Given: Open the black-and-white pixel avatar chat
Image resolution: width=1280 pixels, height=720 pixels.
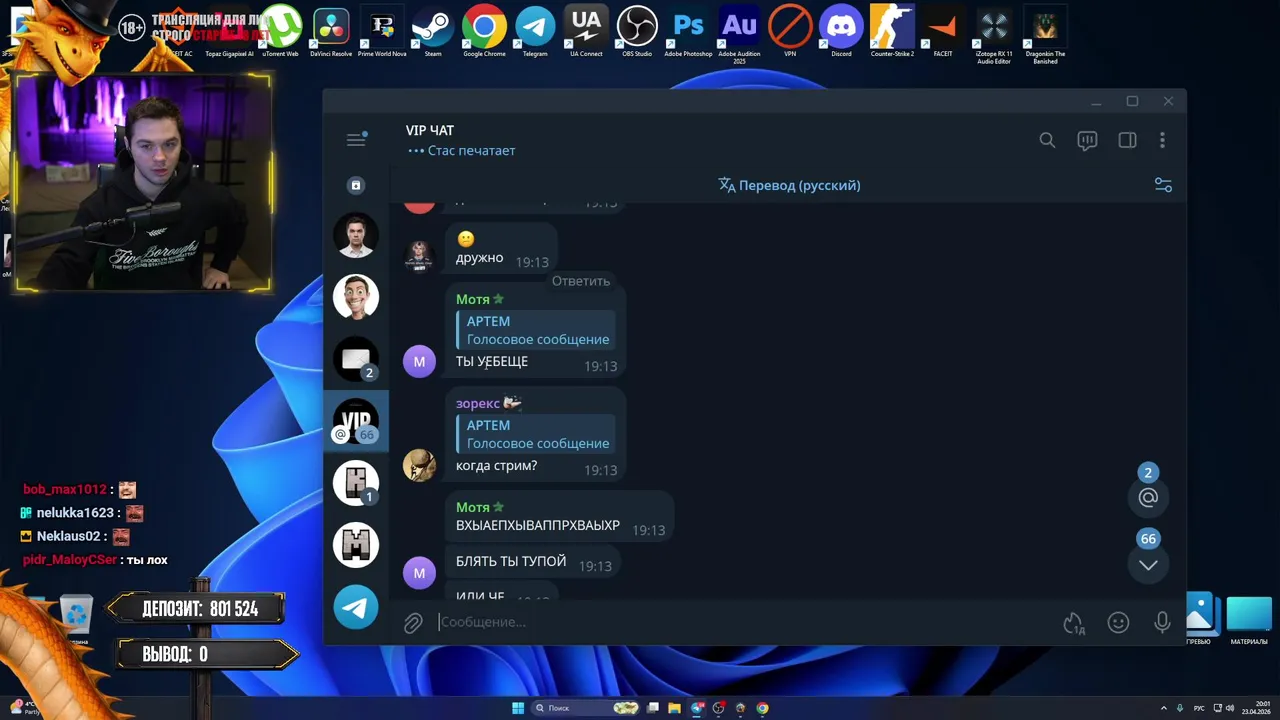Looking at the screenshot, I should point(356,545).
